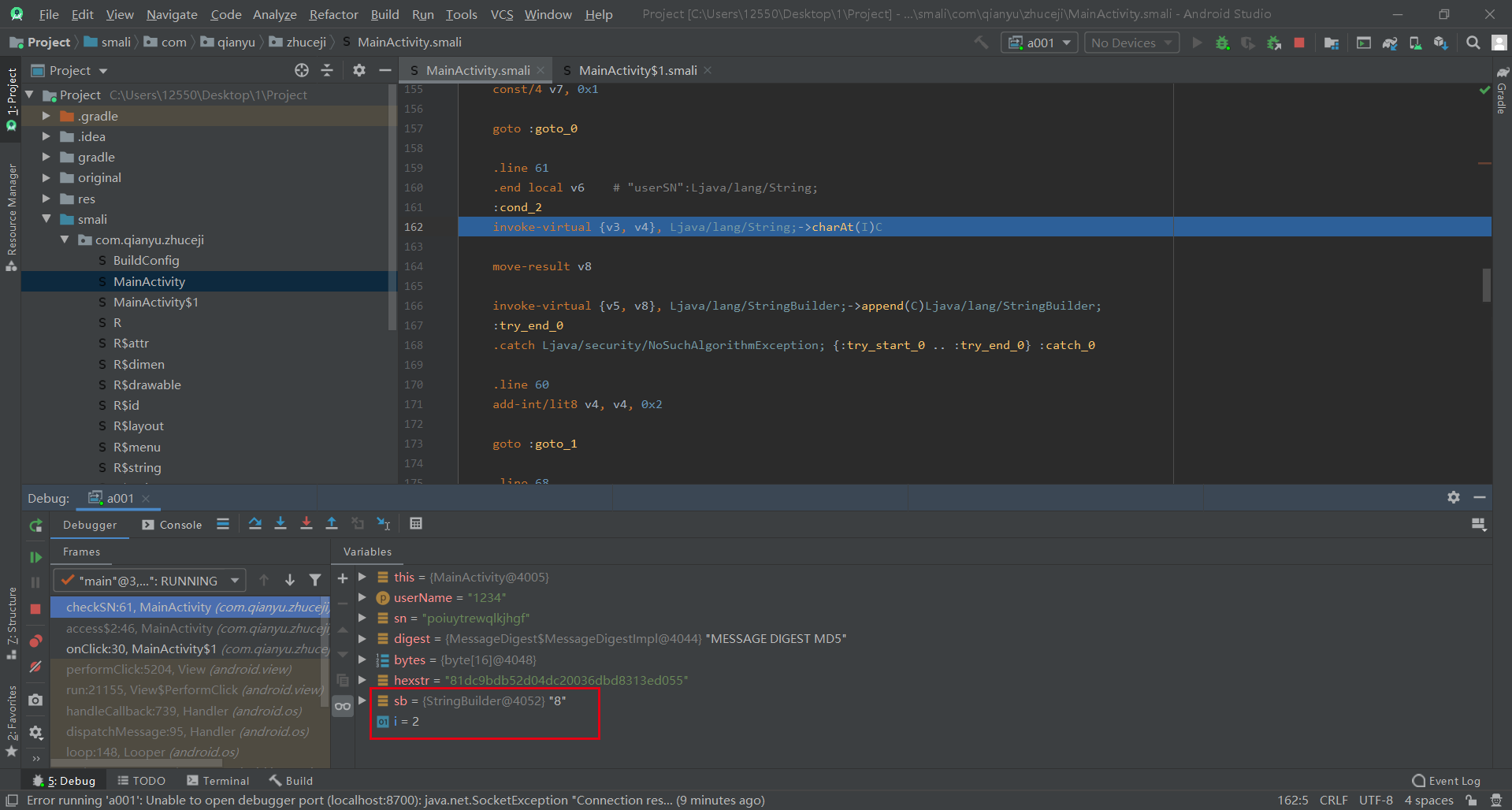1512x810 pixels.
Task: Click CRLF line separator in status bar
Action: 1333,801
